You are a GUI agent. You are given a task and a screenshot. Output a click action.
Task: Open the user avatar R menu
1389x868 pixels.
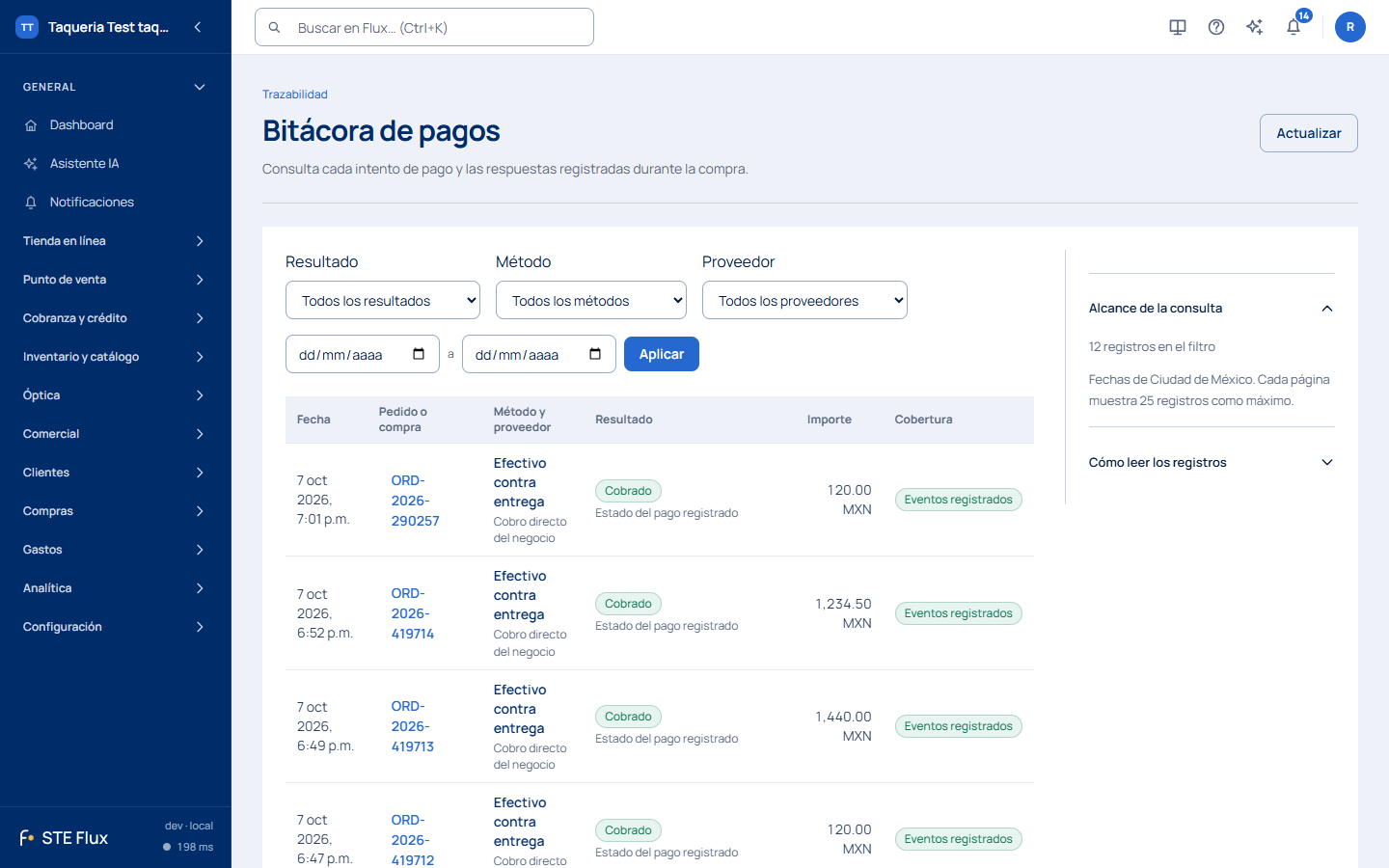tap(1350, 27)
